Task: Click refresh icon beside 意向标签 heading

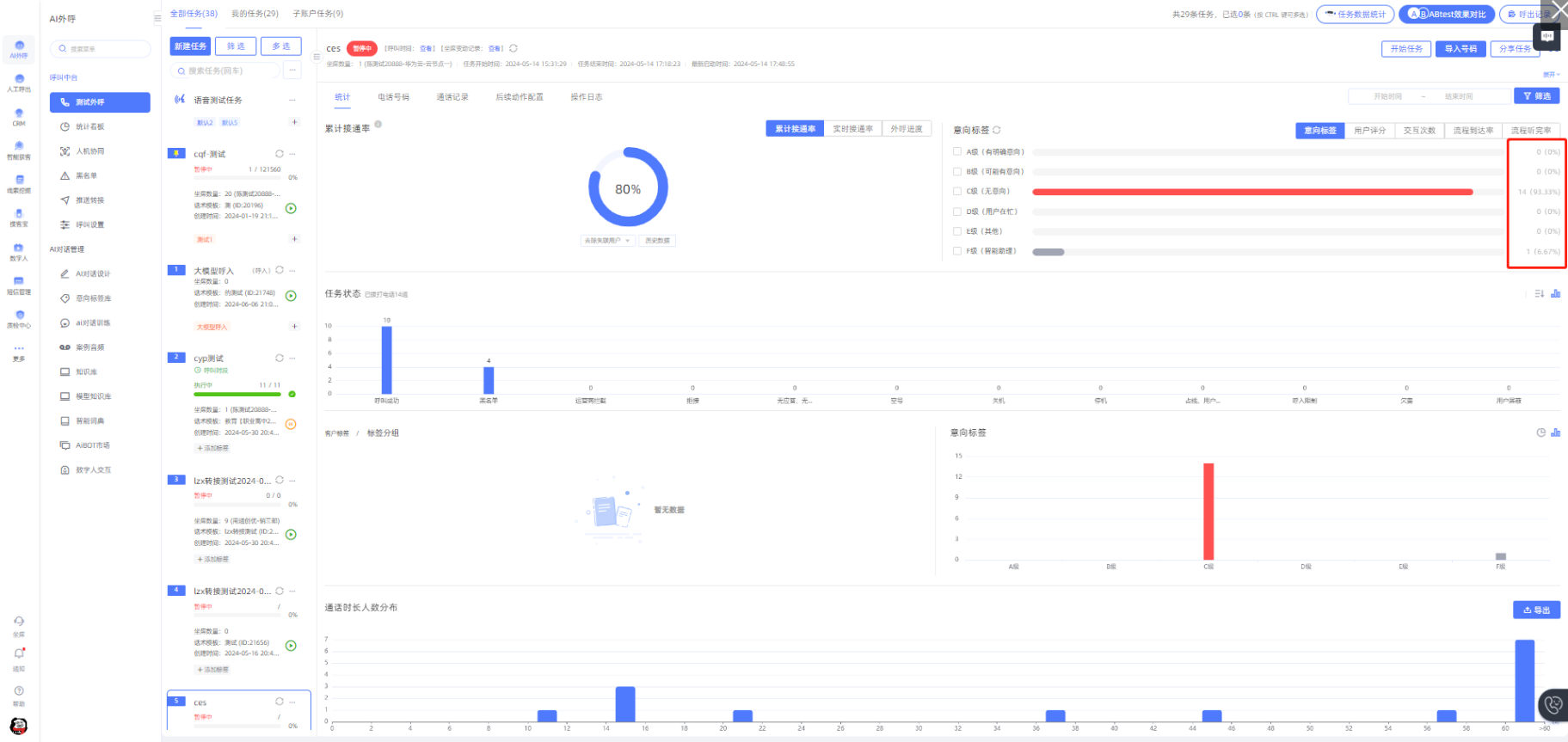Action: [x=997, y=131]
